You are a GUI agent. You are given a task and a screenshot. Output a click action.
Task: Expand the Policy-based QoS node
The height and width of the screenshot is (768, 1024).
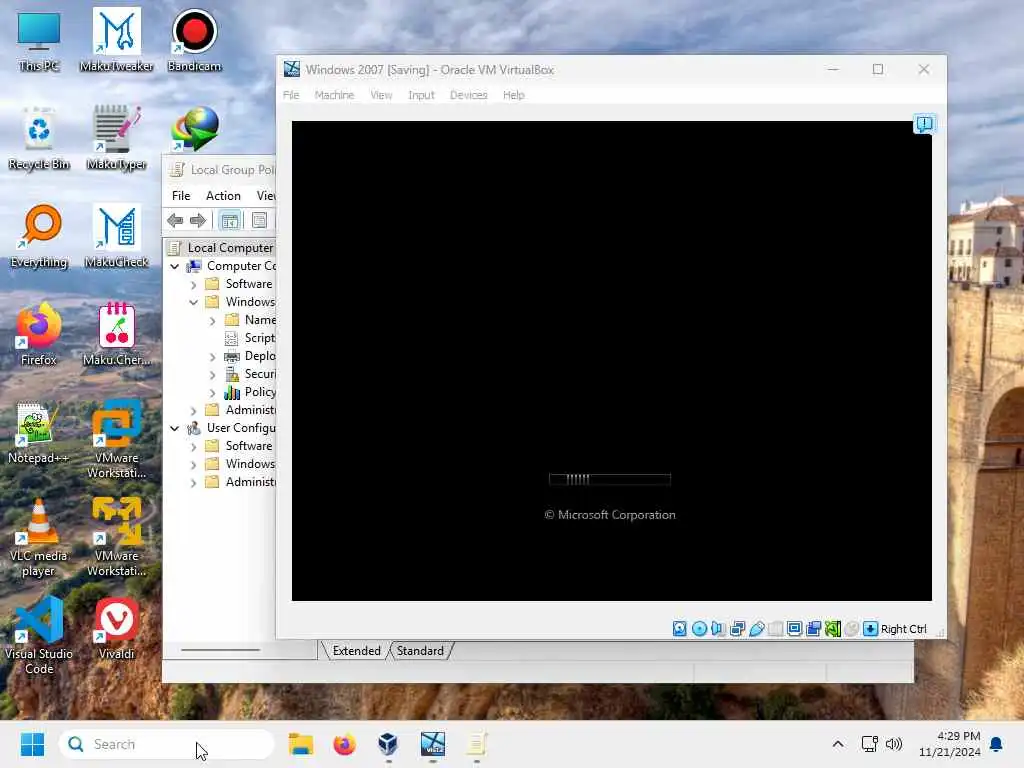tap(212, 392)
